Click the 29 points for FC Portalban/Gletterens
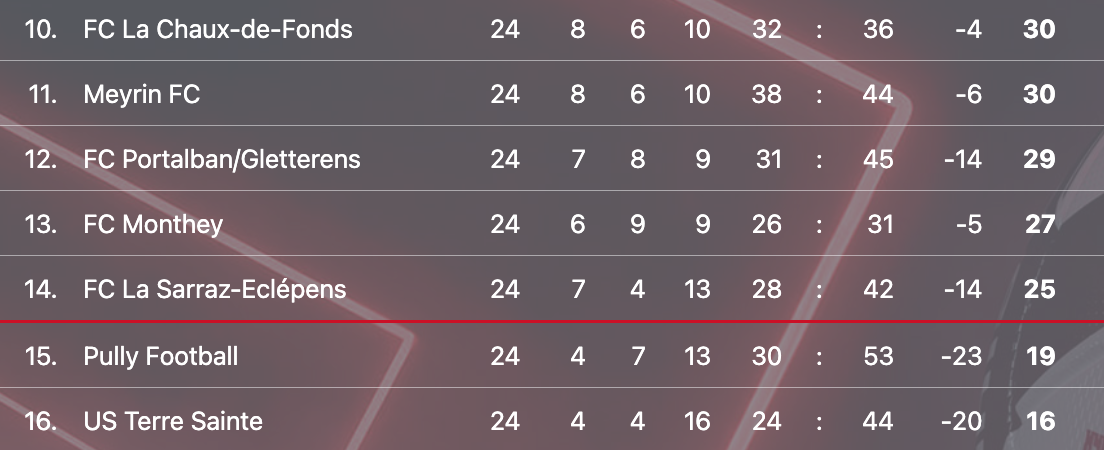The height and width of the screenshot is (450, 1104). click(x=1039, y=159)
